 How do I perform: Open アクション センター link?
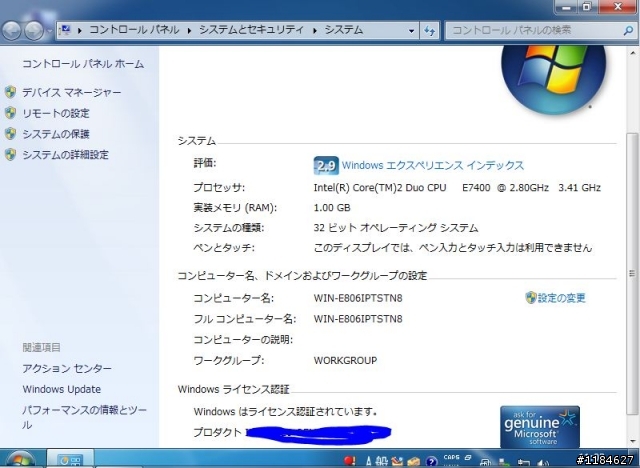67,368
